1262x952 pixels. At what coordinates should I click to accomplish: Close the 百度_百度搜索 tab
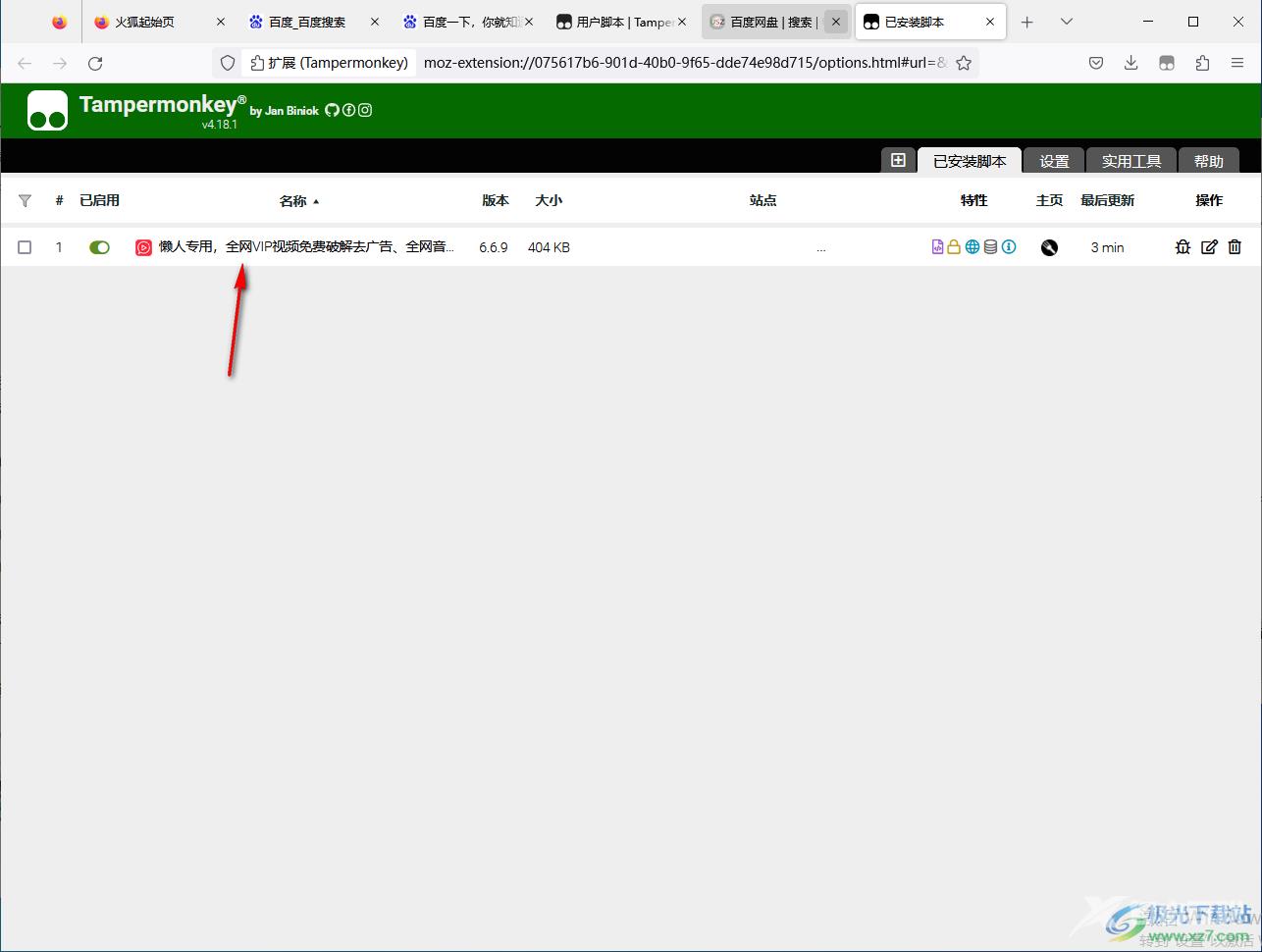tap(374, 22)
